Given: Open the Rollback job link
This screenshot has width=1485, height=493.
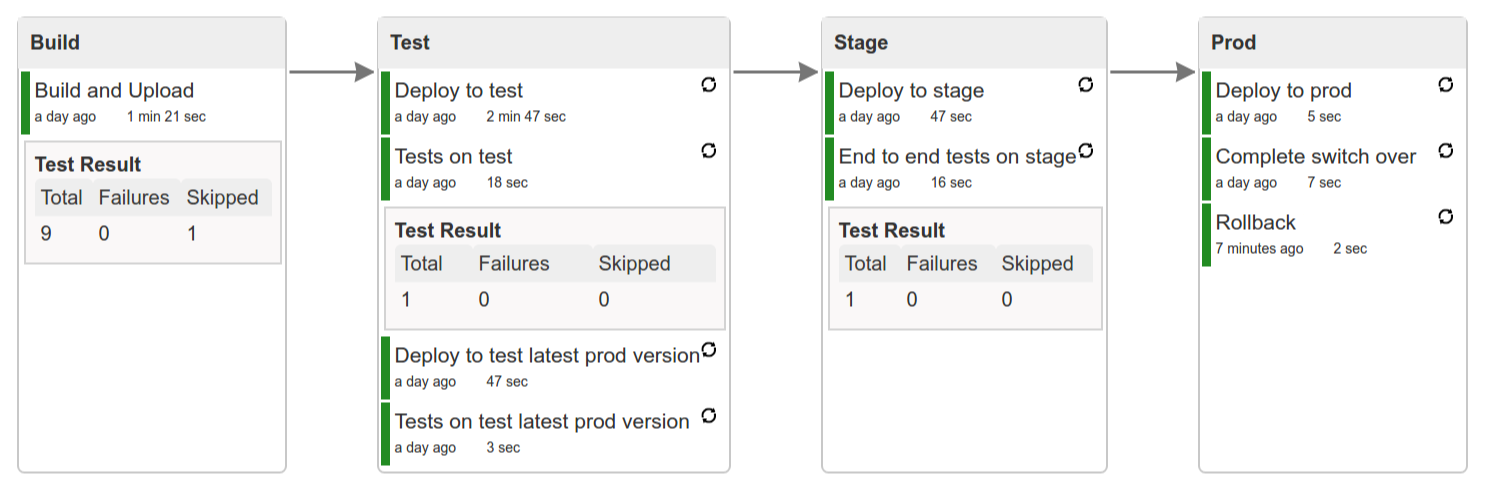Looking at the screenshot, I should coord(1255,223).
